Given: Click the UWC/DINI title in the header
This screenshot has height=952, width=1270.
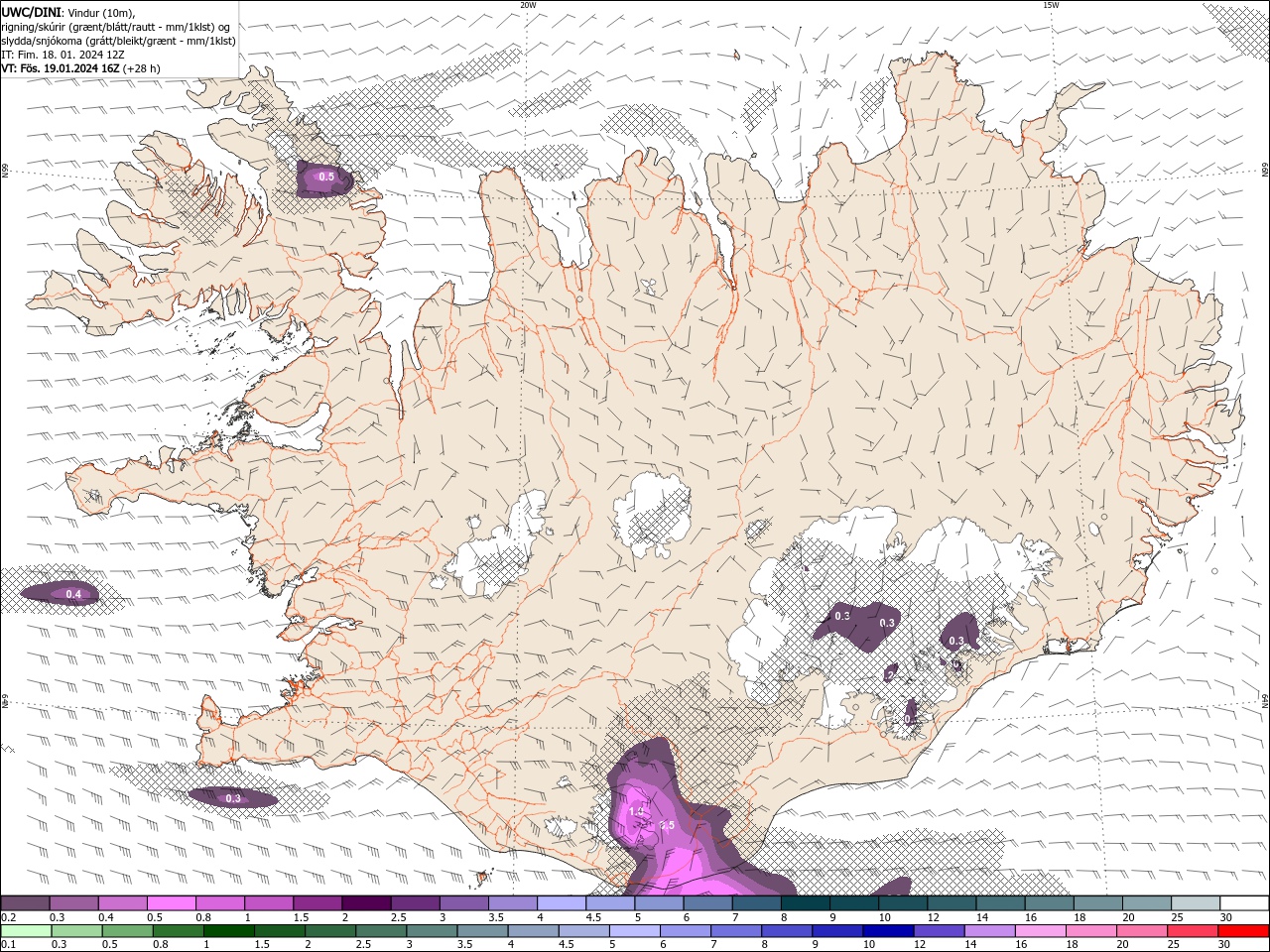Looking at the screenshot, I should [31, 12].
